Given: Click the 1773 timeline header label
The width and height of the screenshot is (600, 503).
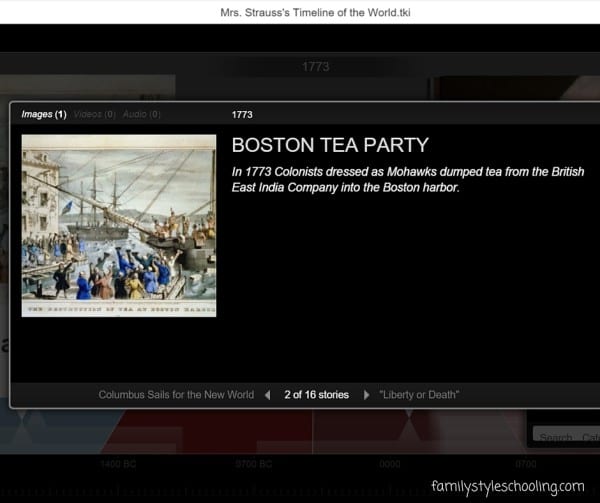Looking at the screenshot, I should [315, 67].
